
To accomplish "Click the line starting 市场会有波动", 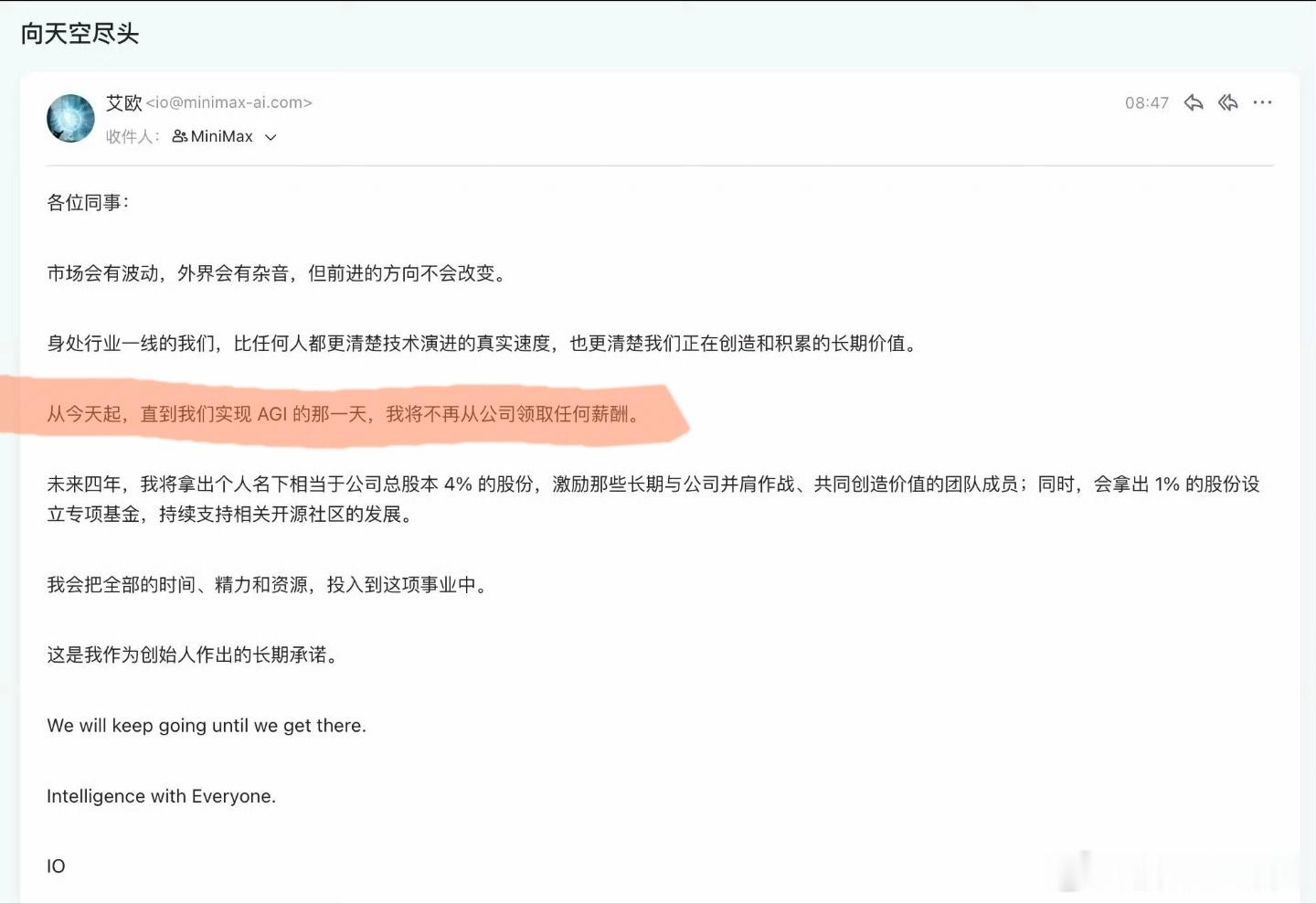I will pyautogui.click(x=276, y=273).
